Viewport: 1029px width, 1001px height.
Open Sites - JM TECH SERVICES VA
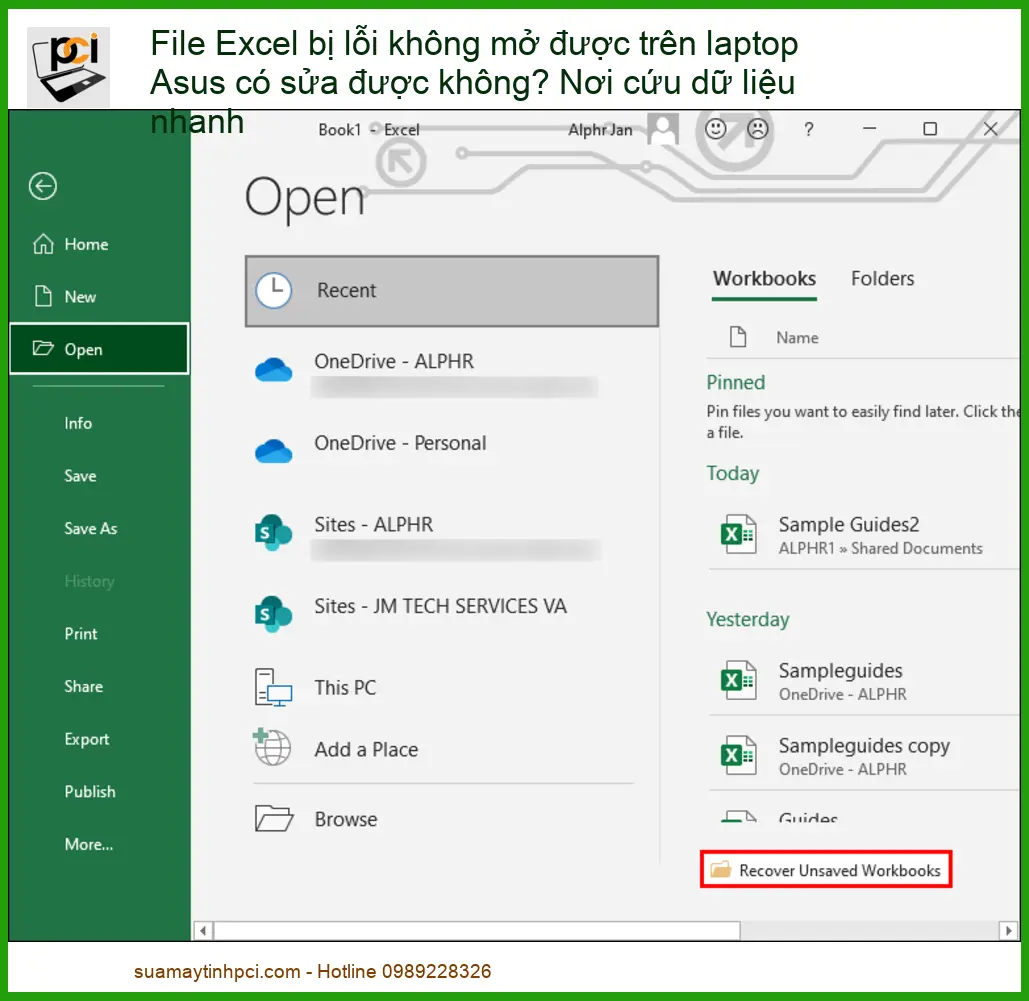coord(440,606)
